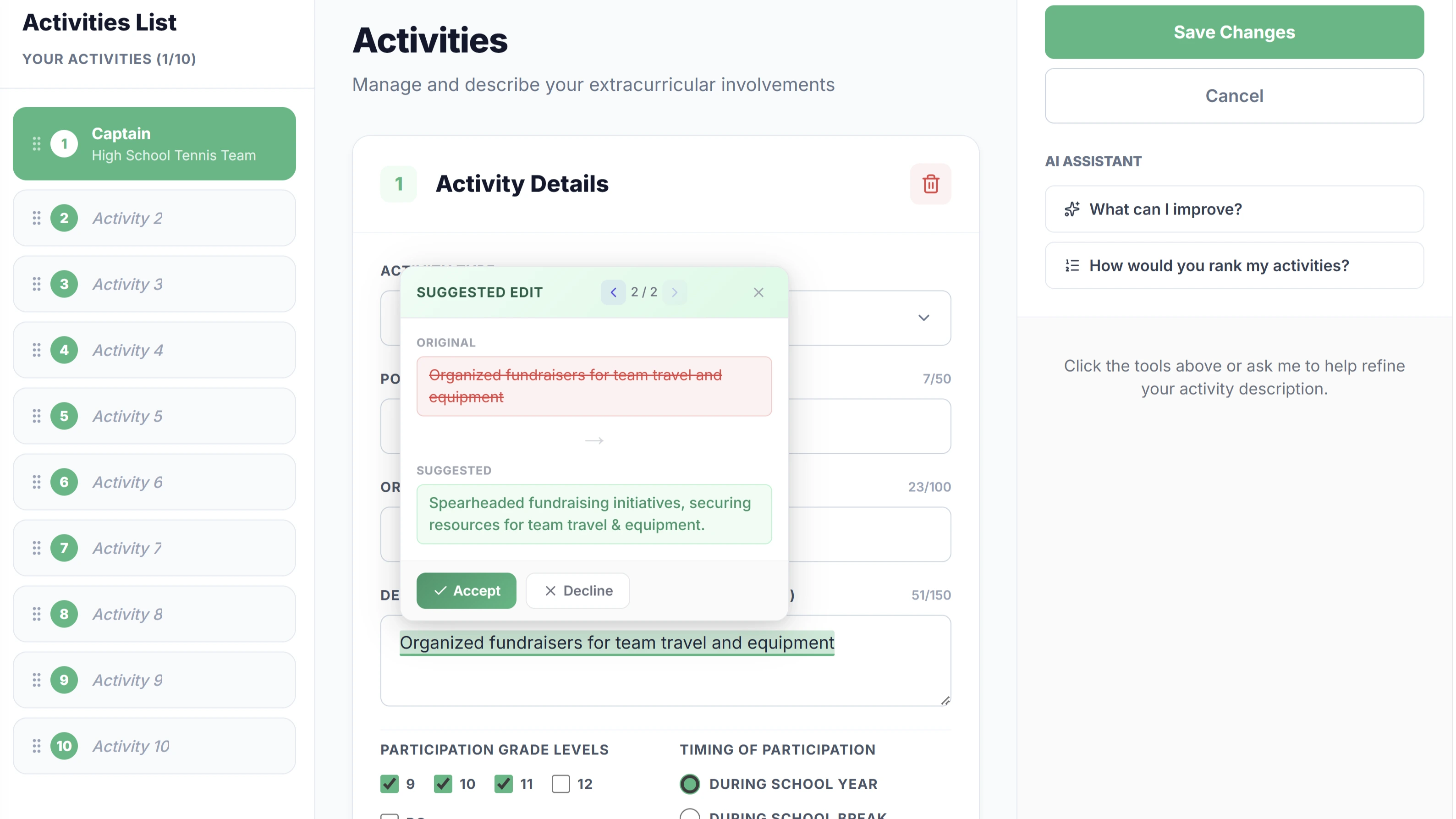Image resolution: width=1456 pixels, height=819 pixels.
Task: Delete activity using the trash icon
Action: coord(930,184)
